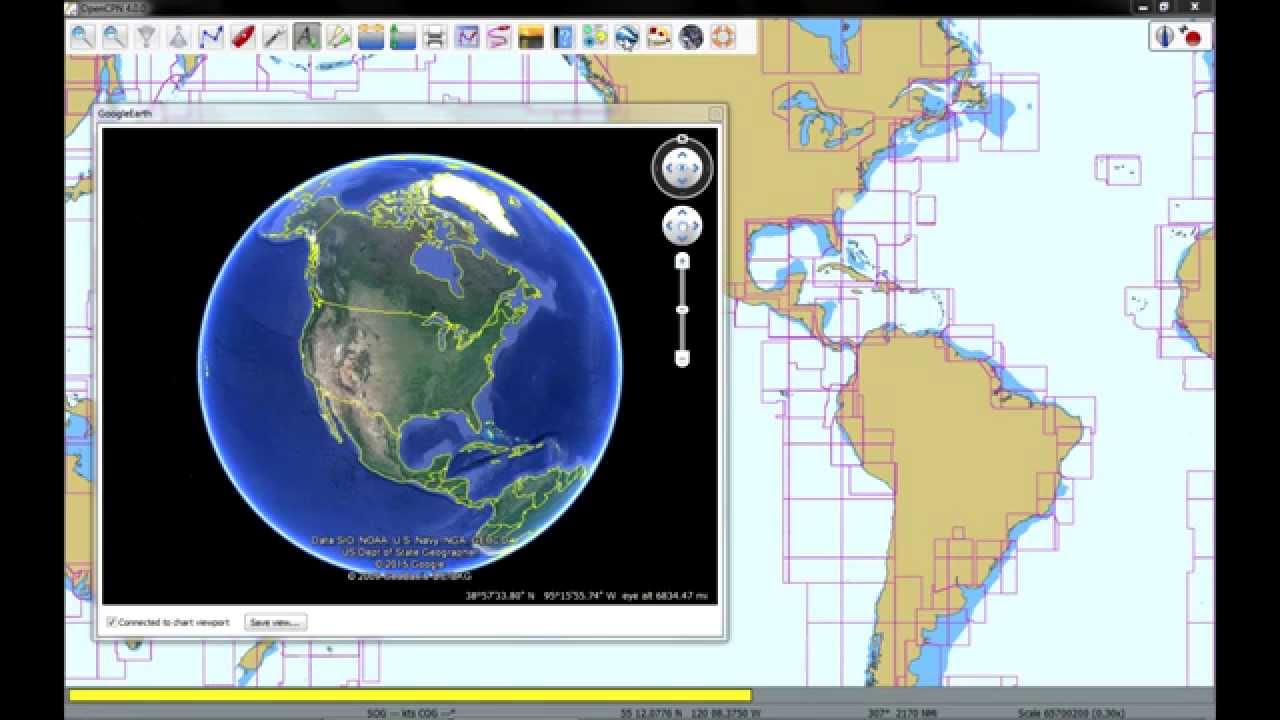This screenshot has width=1280, height=720.
Task: Move right arrow on Google Earth move joystick
Action: point(694,226)
